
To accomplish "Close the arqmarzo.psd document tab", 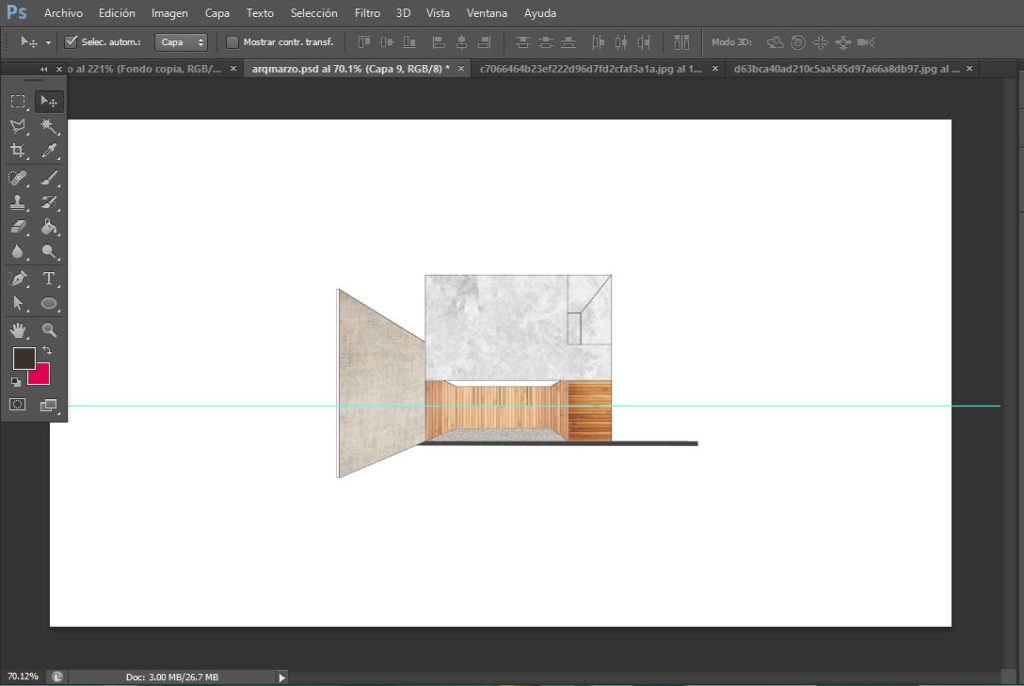I will tap(460, 69).
